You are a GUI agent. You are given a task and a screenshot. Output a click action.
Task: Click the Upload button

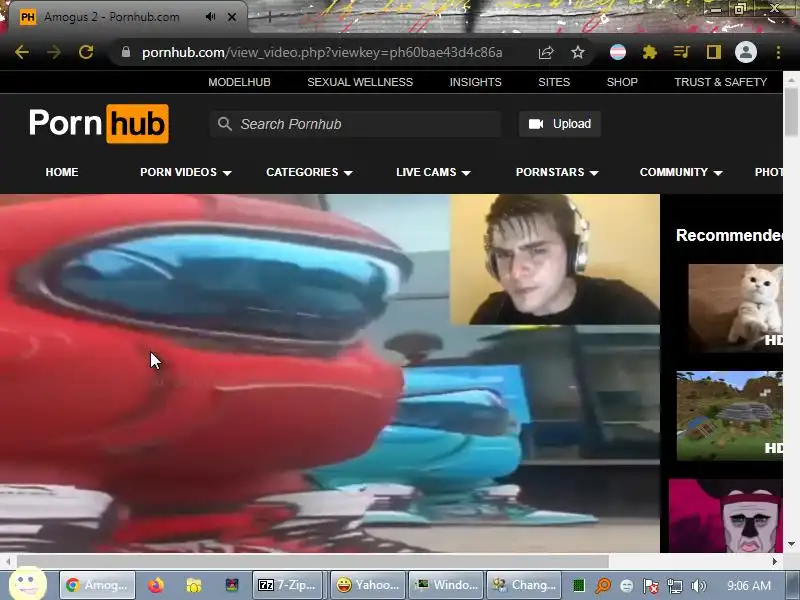click(560, 124)
